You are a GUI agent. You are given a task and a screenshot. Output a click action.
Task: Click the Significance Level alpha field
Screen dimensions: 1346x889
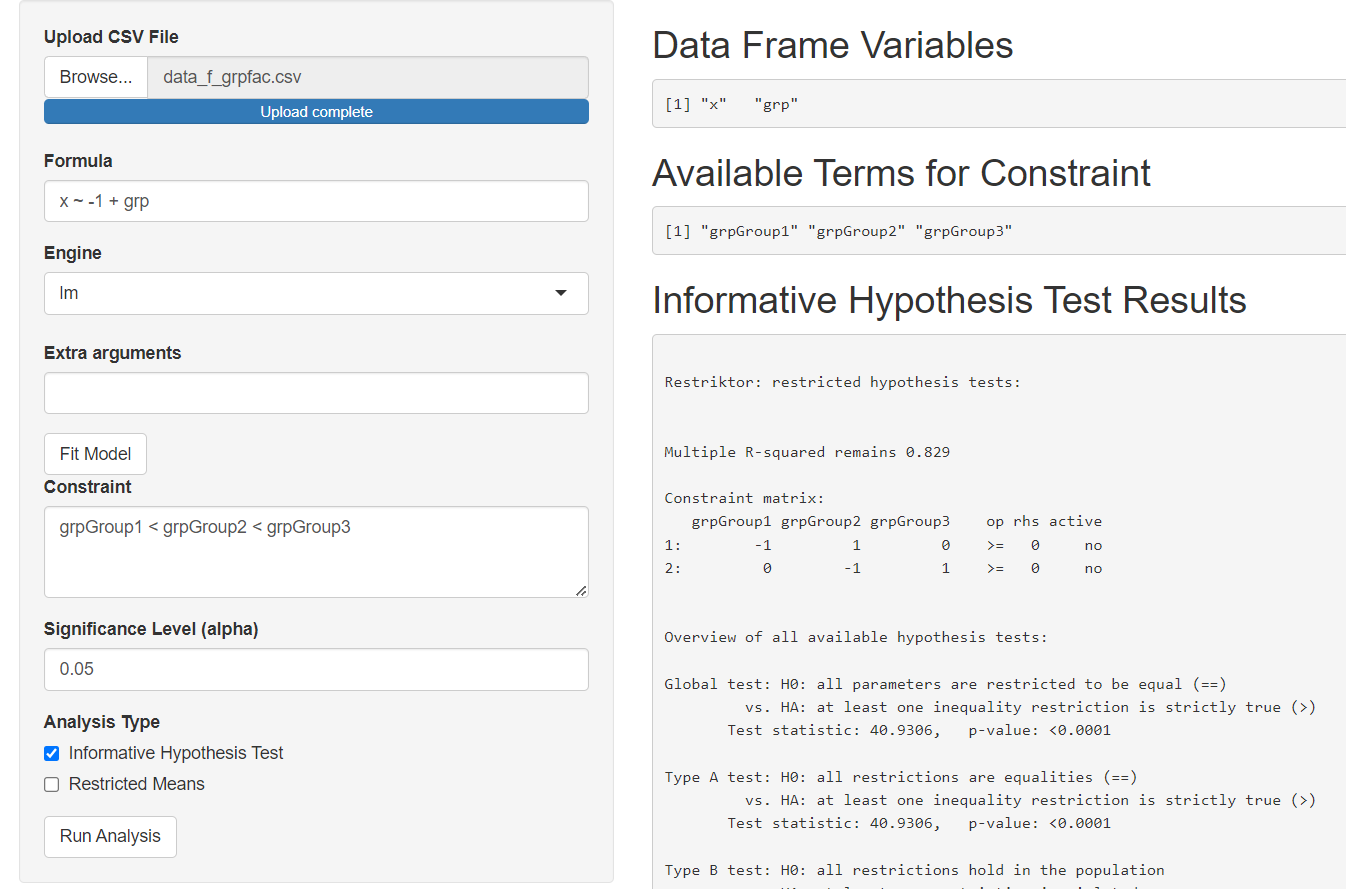pyautogui.click(x=316, y=669)
